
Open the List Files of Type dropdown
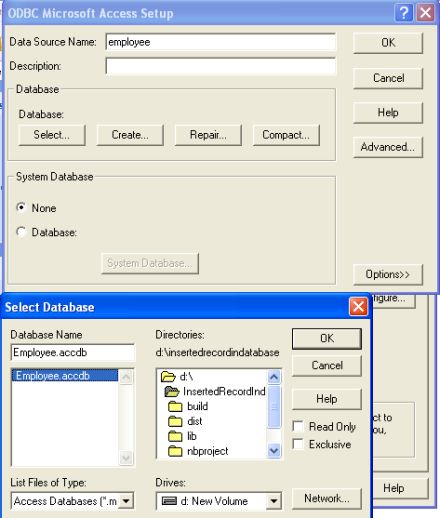point(126,501)
